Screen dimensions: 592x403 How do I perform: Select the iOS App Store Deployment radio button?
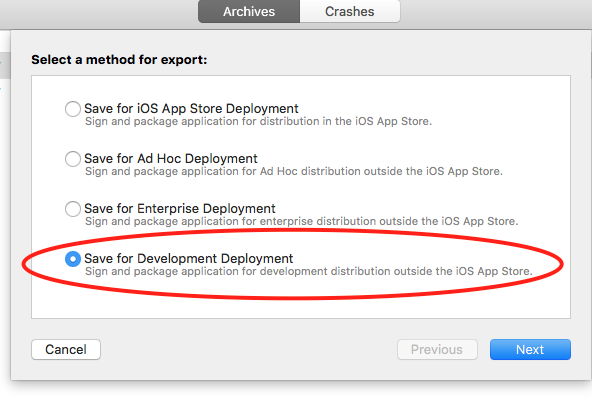click(72, 109)
